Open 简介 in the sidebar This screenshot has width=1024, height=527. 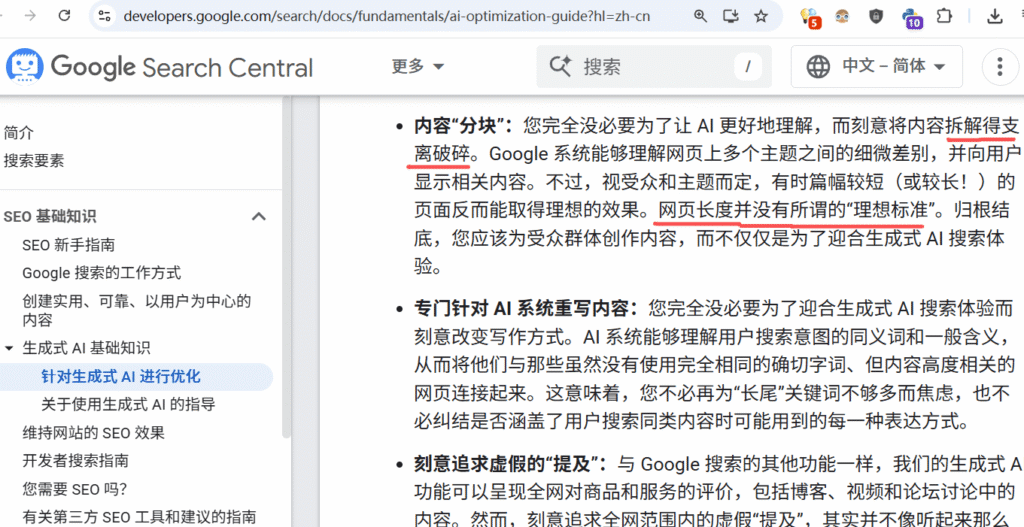pos(18,133)
